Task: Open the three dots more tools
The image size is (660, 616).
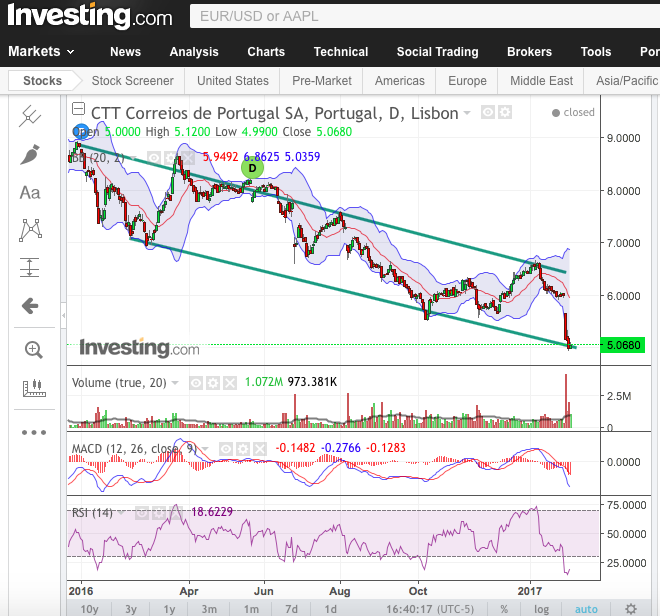Action: [34, 432]
